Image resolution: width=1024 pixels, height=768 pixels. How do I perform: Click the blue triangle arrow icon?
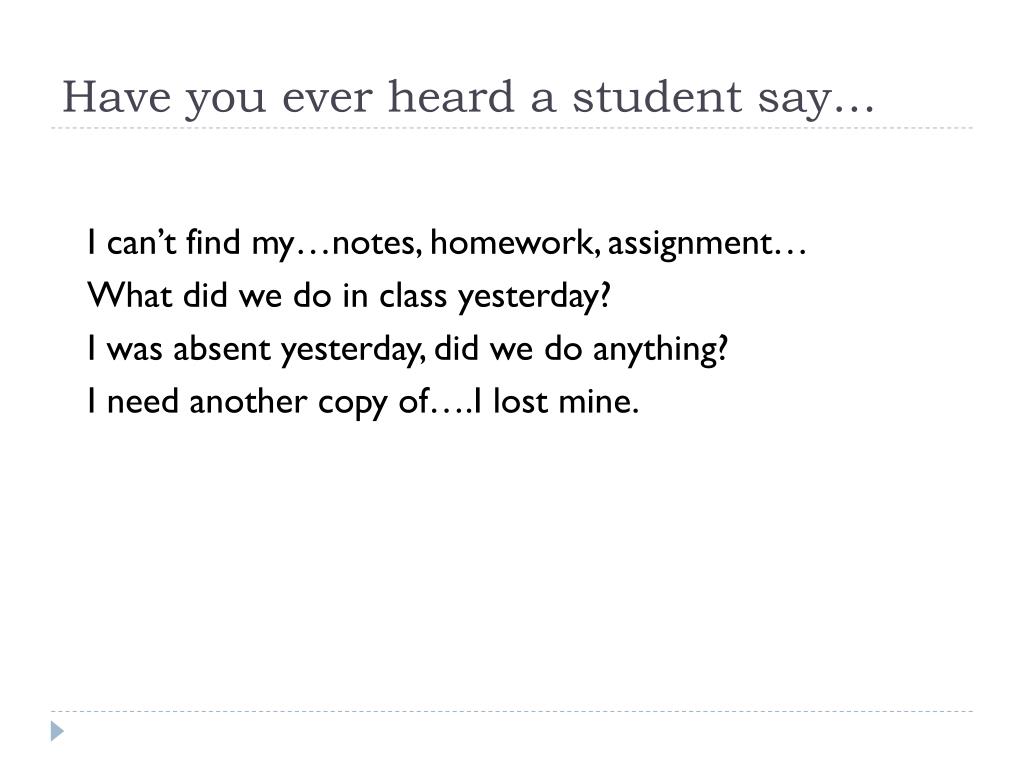[x=57, y=731]
